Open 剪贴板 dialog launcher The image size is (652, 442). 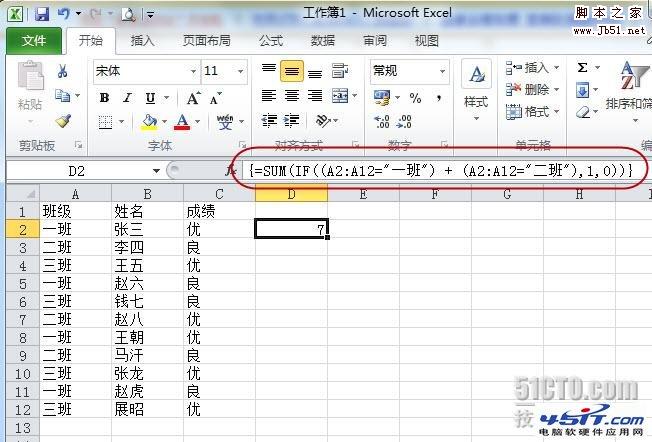[78, 145]
